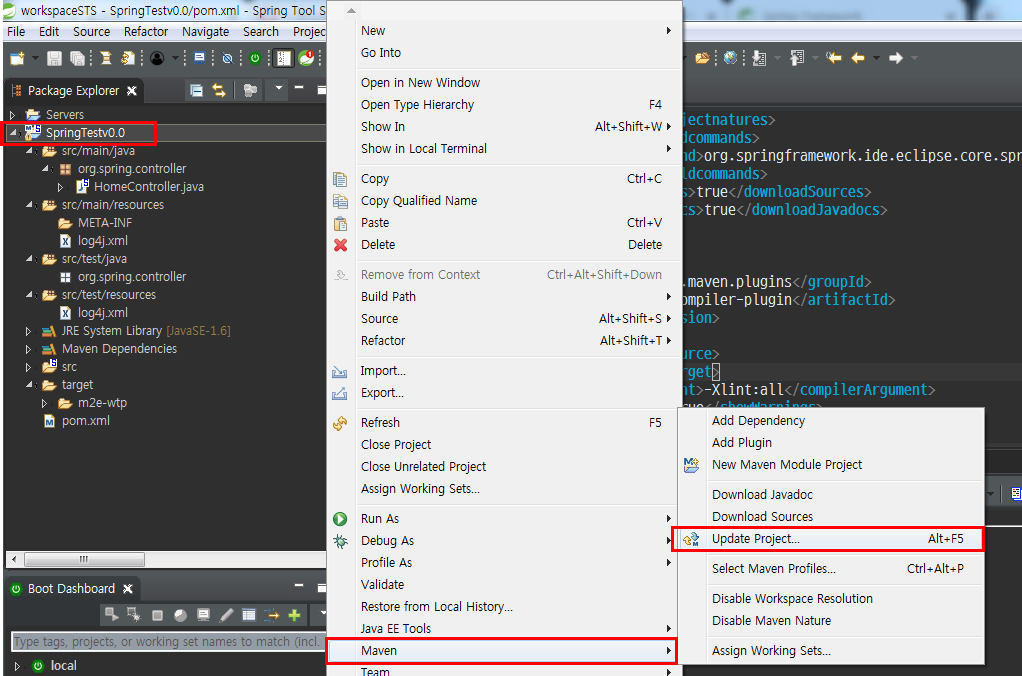This screenshot has width=1022, height=676.
Task: Click the Boot Dashboard debug start icon
Action: click(x=134, y=614)
